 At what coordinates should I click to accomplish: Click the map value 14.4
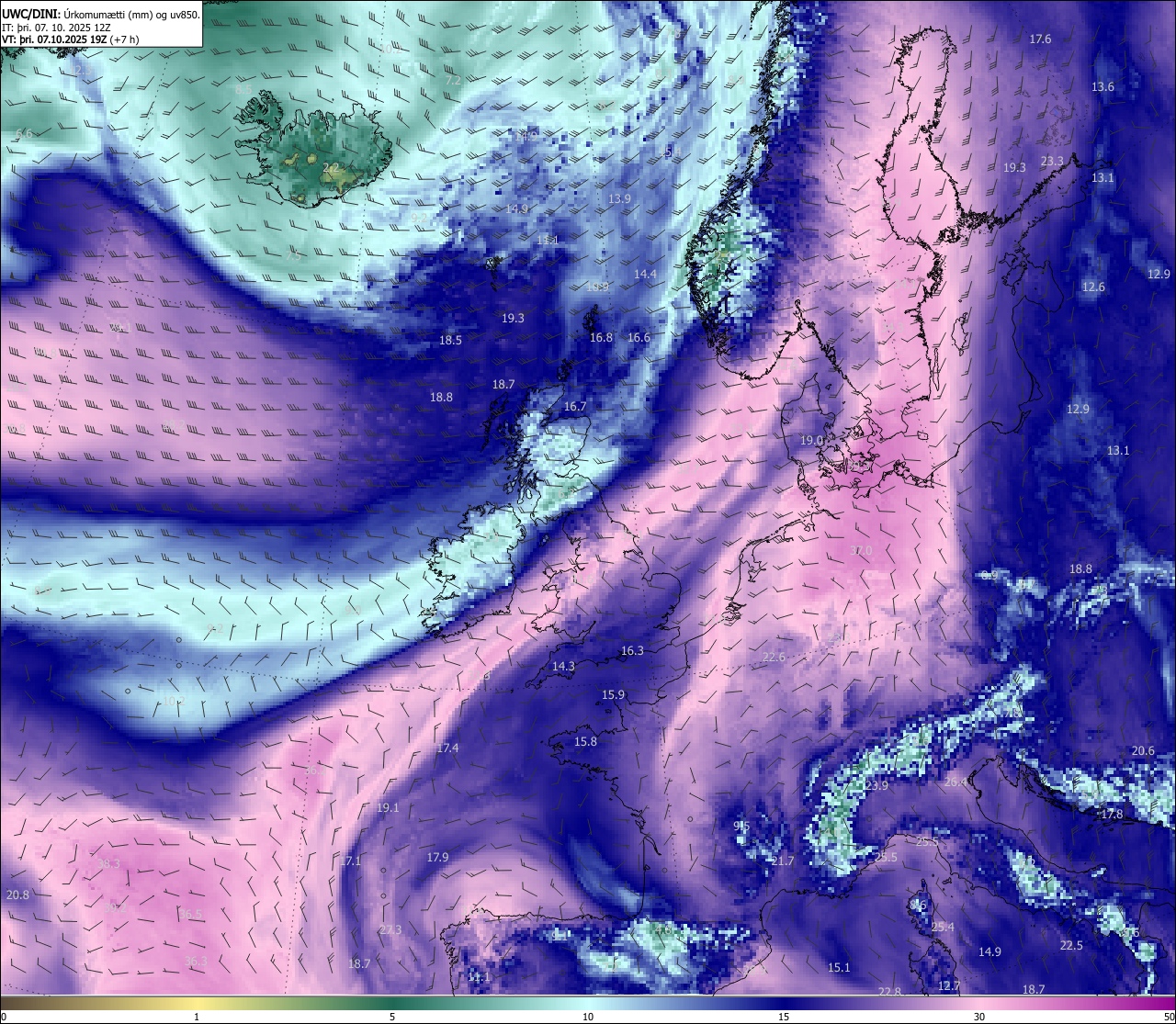coord(645,275)
